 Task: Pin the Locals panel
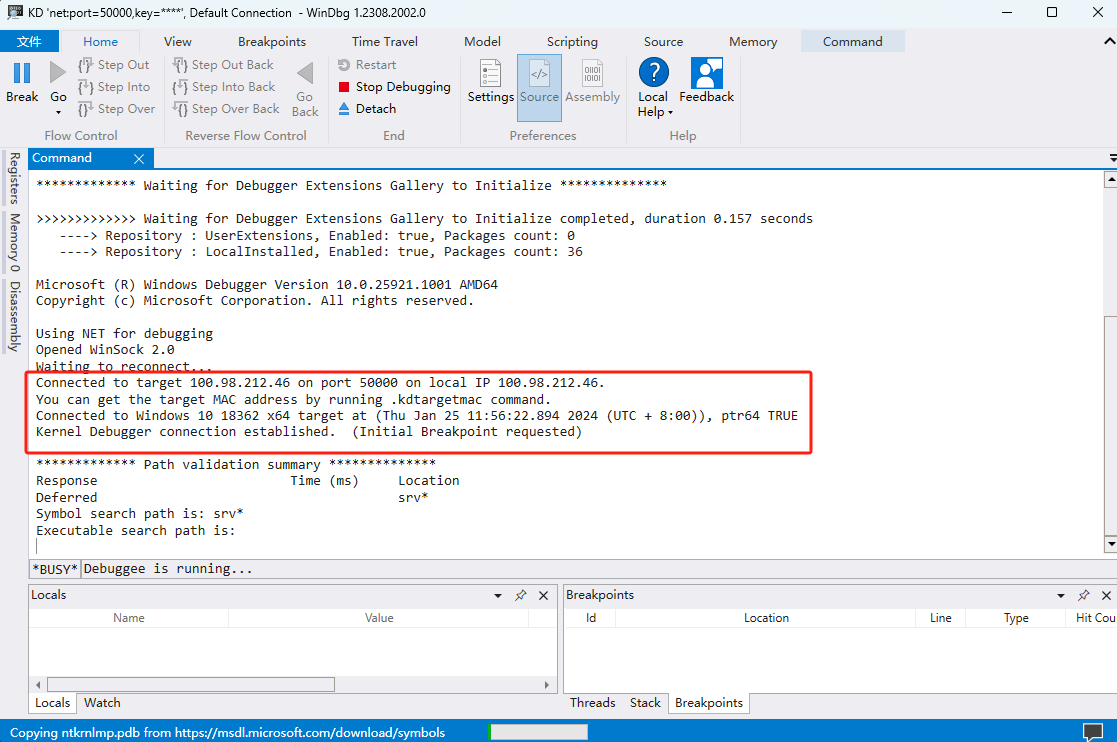pyautogui.click(x=520, y=595)
